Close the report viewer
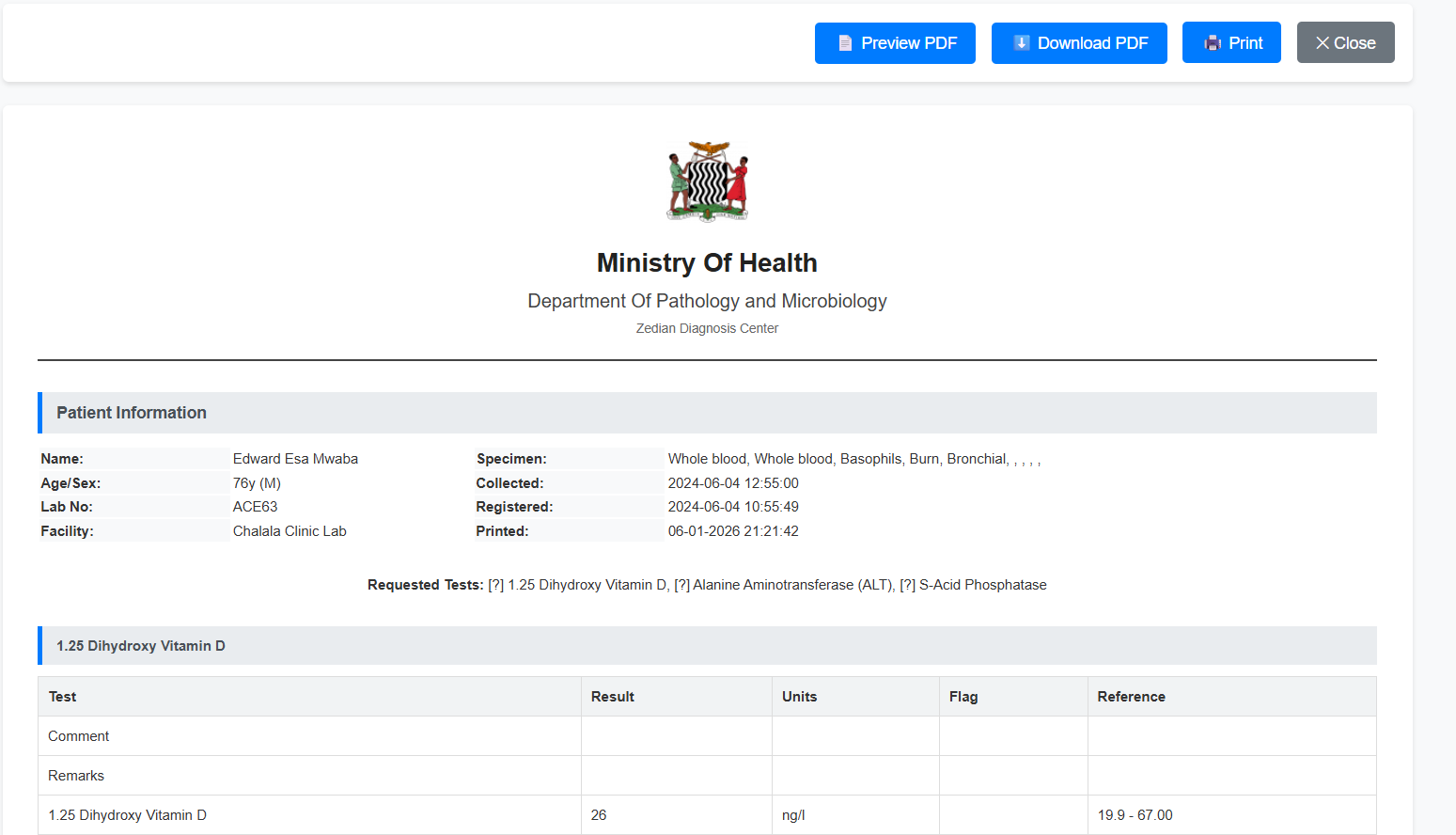The image size is (1456, 835). [1345, 42]
